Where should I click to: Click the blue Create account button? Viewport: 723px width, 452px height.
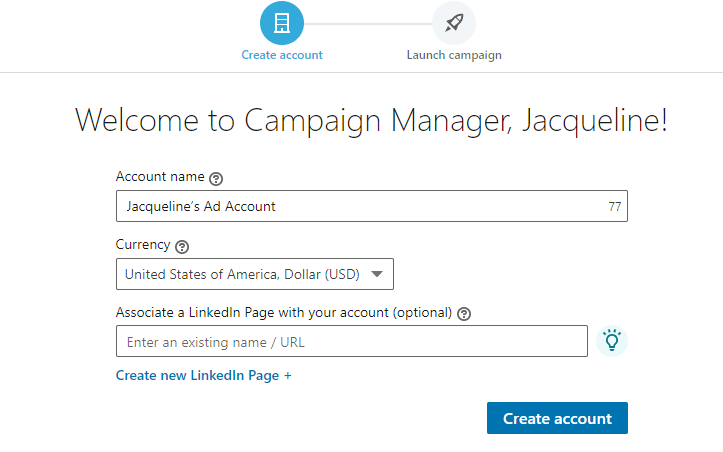(x=557, y=418)
